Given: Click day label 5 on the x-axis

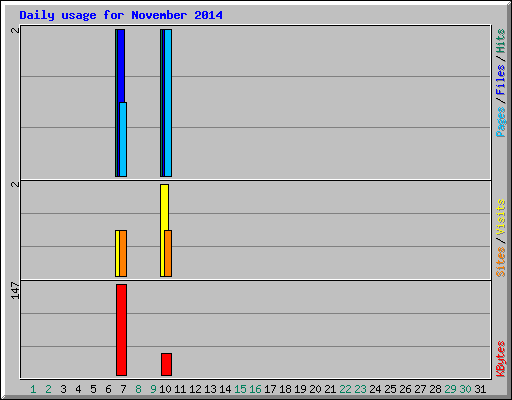Looking at the screenshot, I should 93,389.
